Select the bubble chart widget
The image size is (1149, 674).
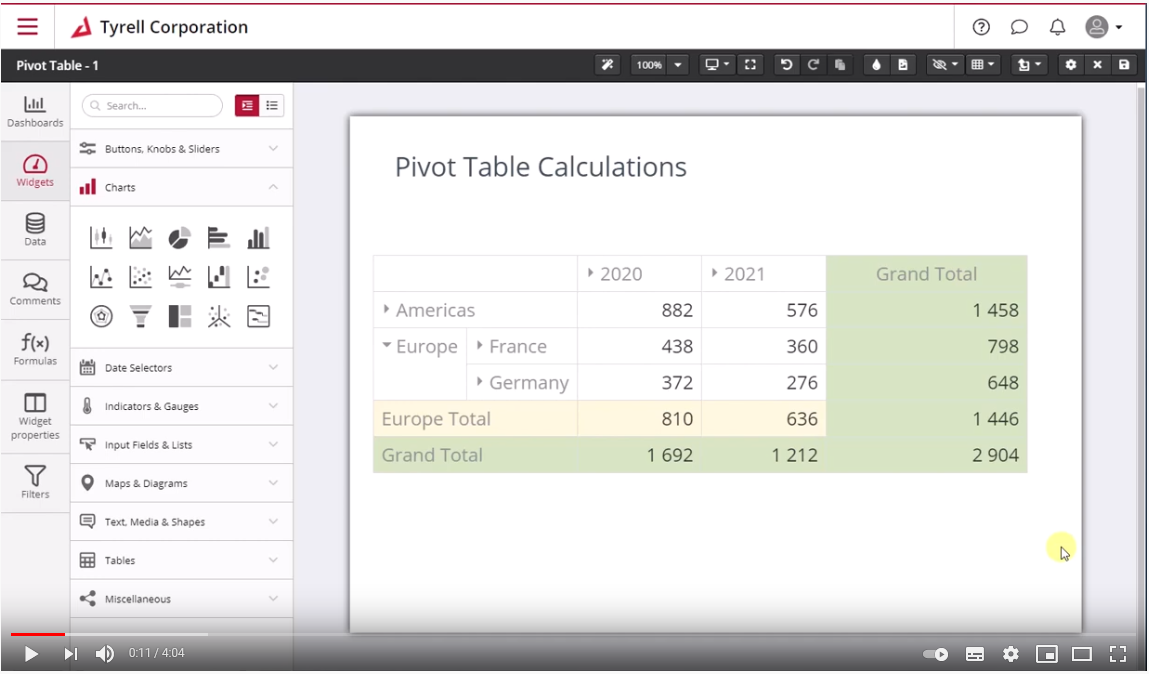258,277
